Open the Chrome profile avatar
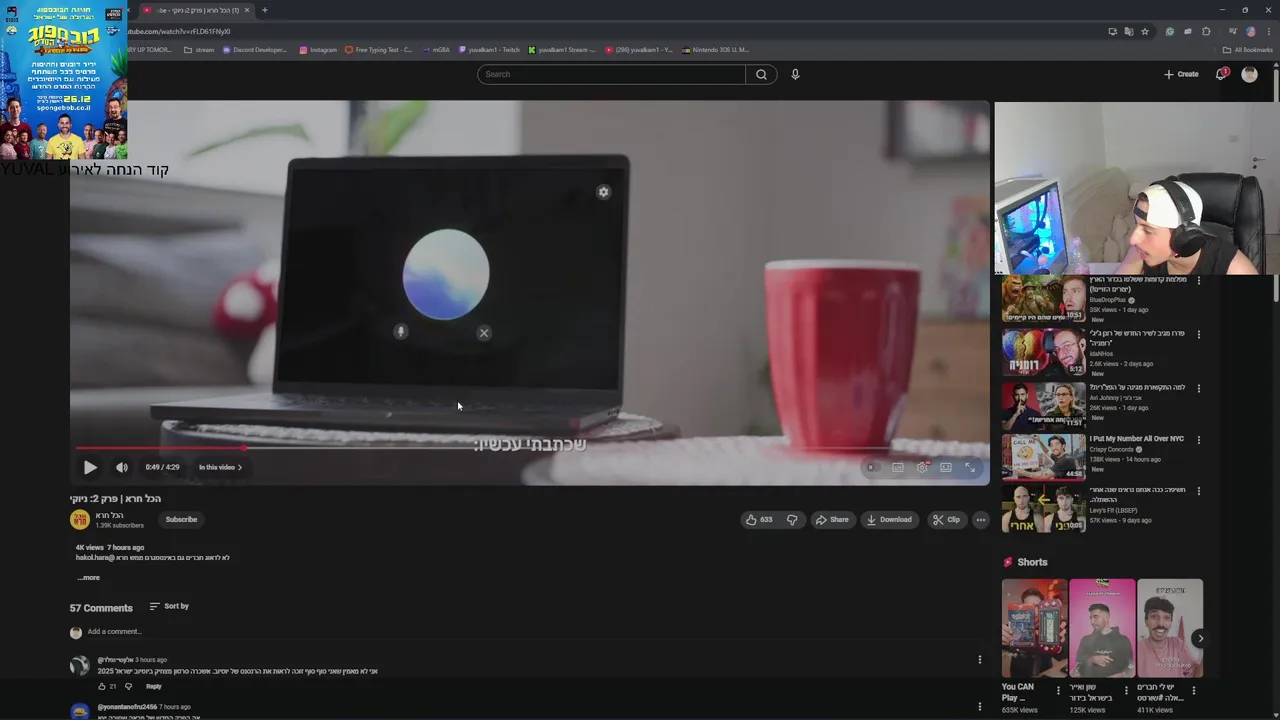 tap(1250, 31)
